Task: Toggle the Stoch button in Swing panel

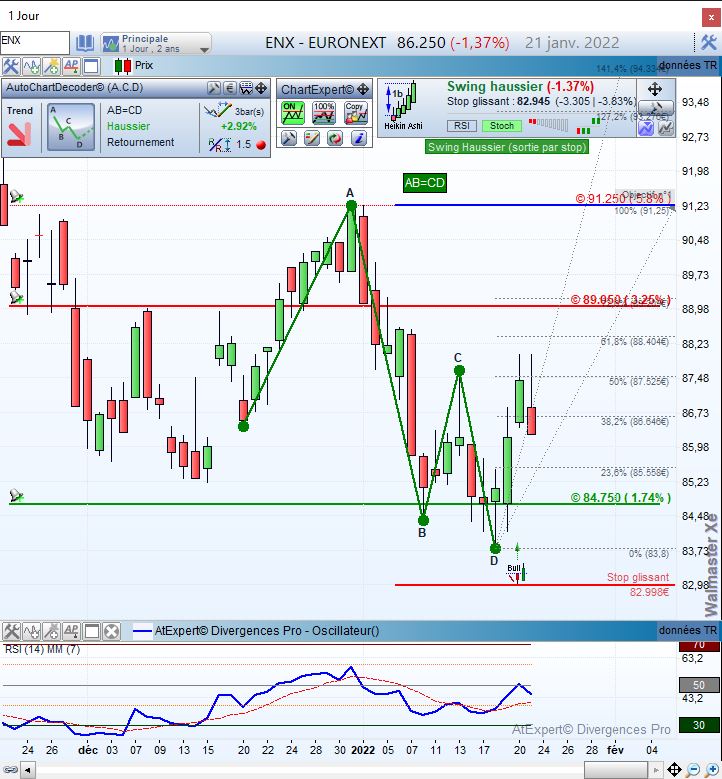Action: (x=502, y=126)
